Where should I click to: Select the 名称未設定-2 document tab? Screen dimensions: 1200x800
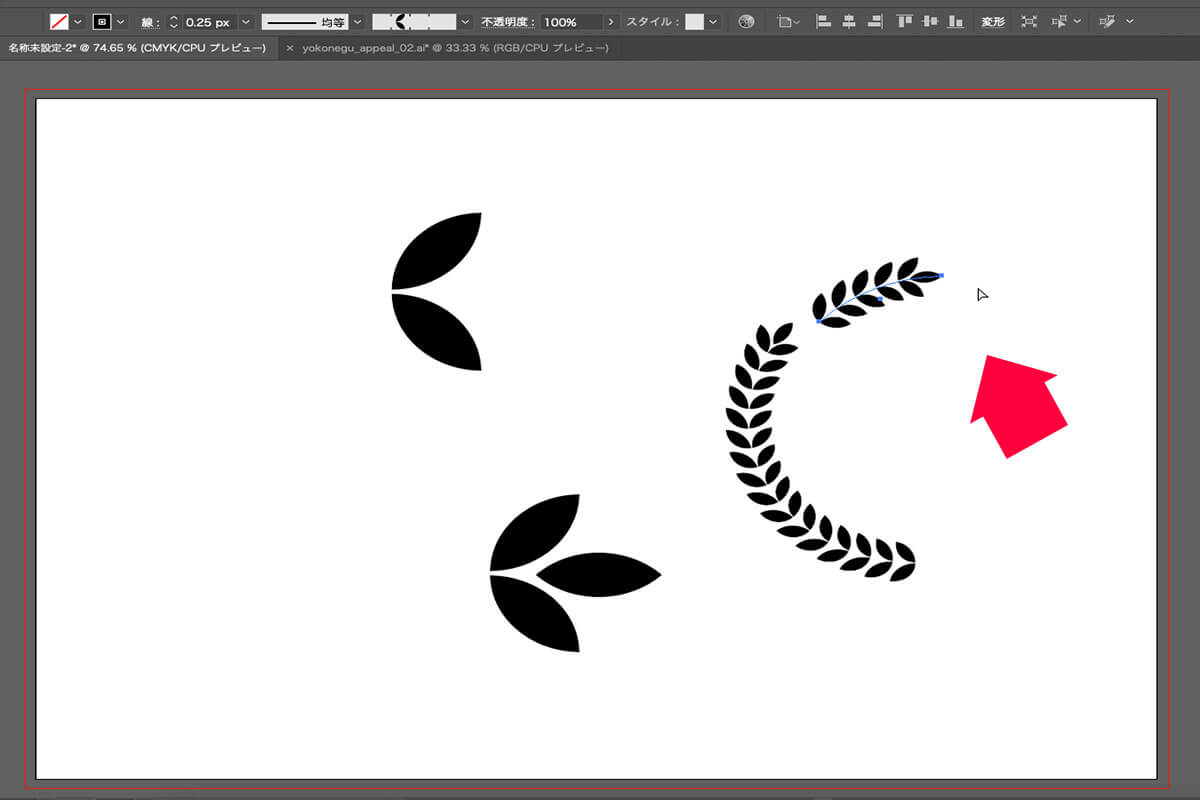[137, 48]
